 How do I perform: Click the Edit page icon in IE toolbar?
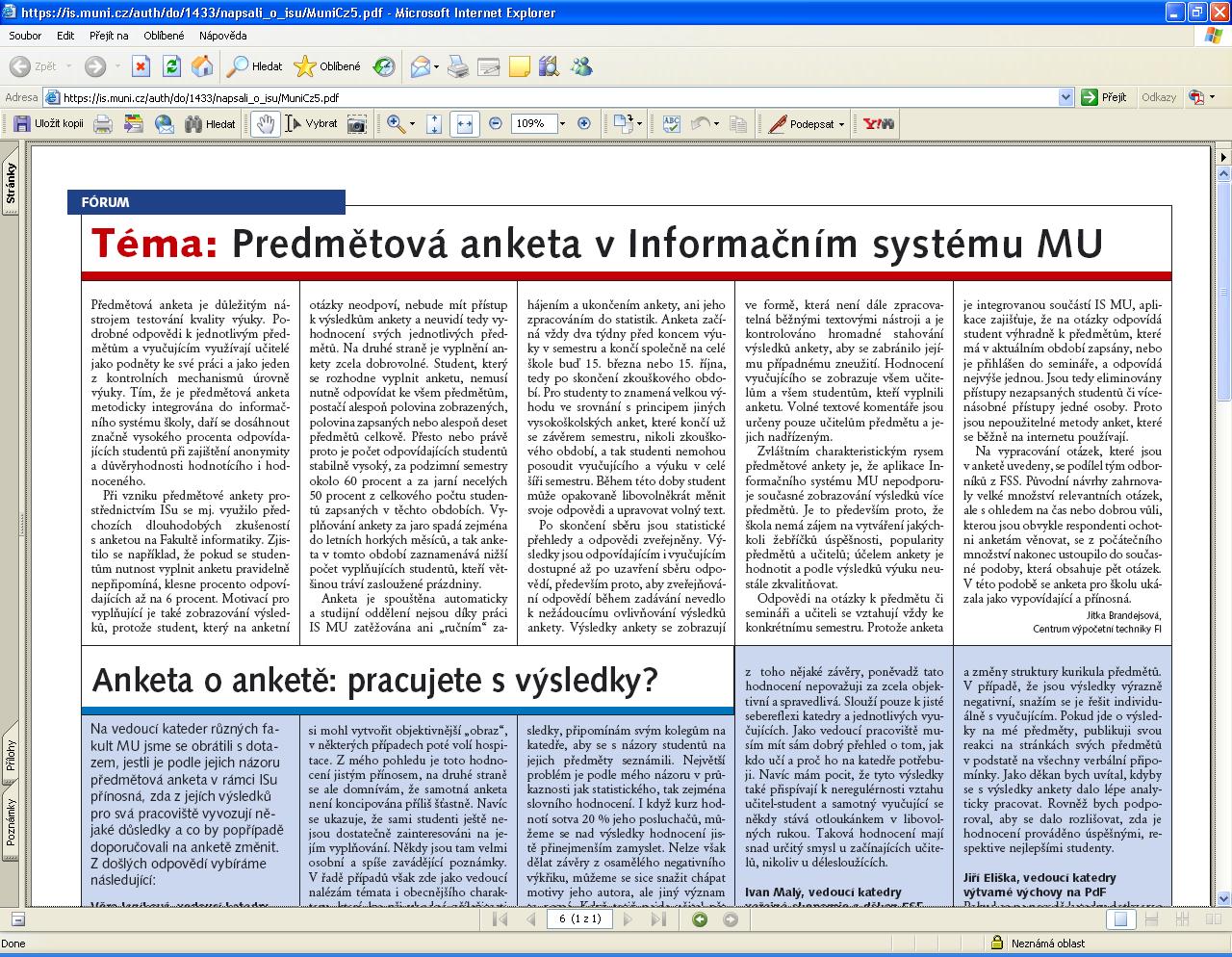point(489,66)
